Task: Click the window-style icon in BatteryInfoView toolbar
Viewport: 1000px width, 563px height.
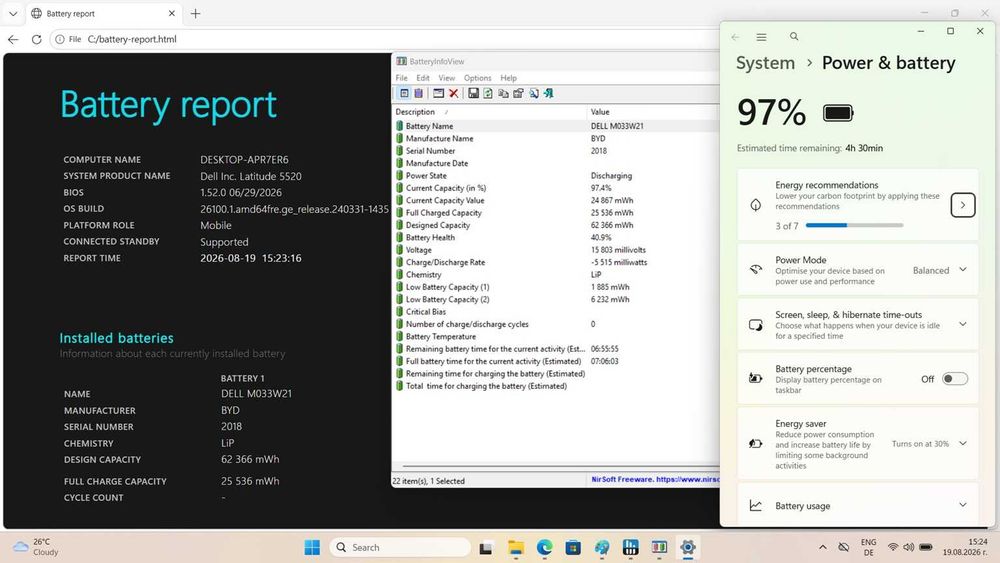Action: (x=438, y=93)
